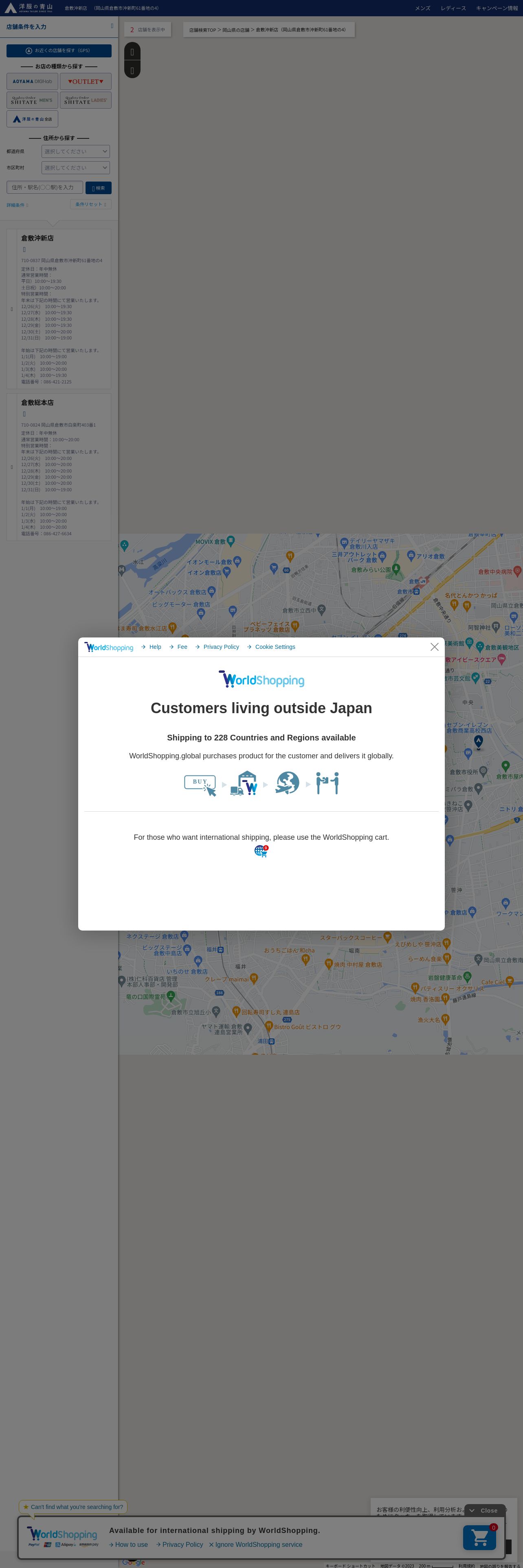Click the 倉敷中央病院 map marker
Viewport: 523px width, 1568px height.
tap(517, 571)
